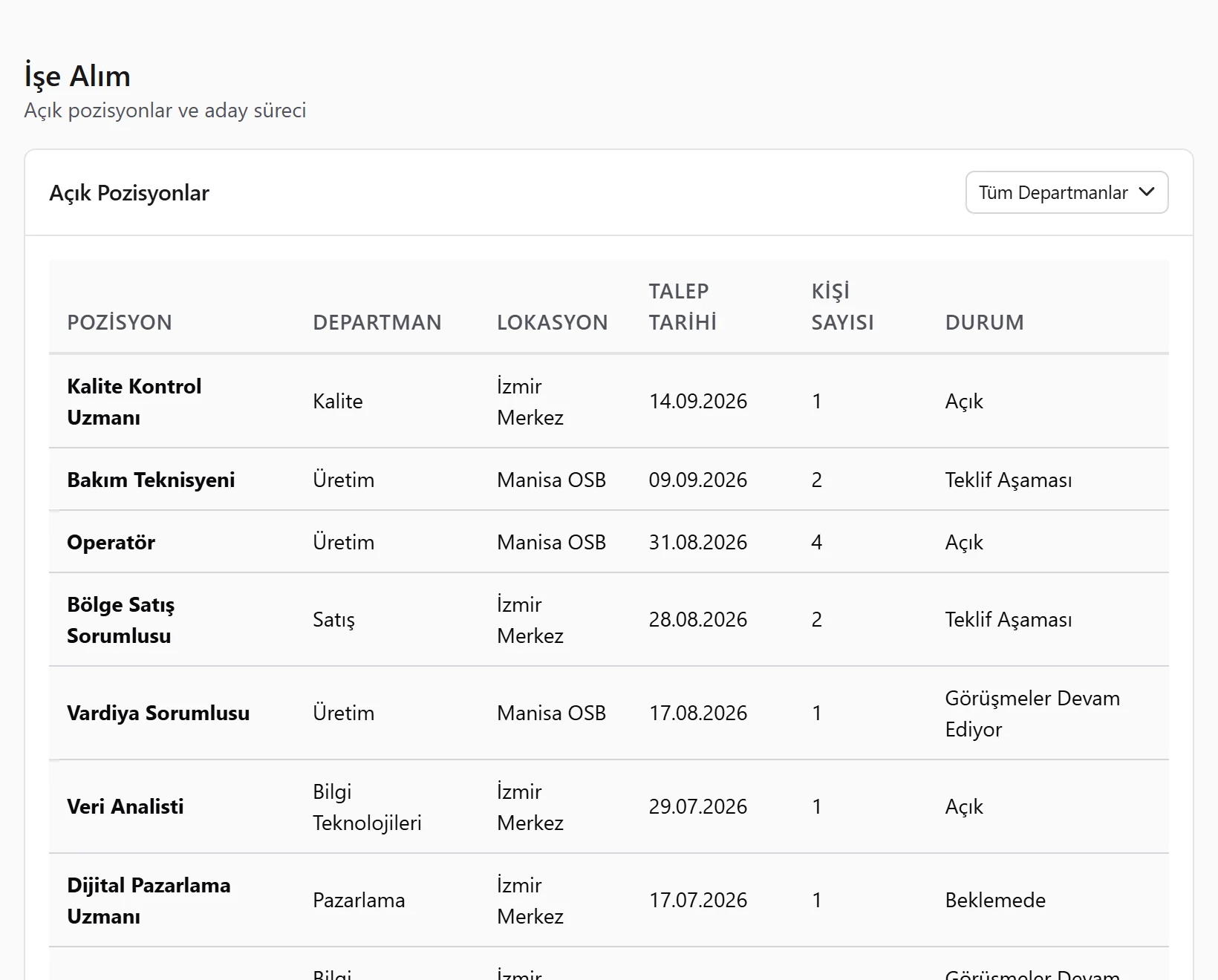1218x980 pixels.
Task: Click Manisa OSB in Bakım Teknisyeni row
Action: 552,480
